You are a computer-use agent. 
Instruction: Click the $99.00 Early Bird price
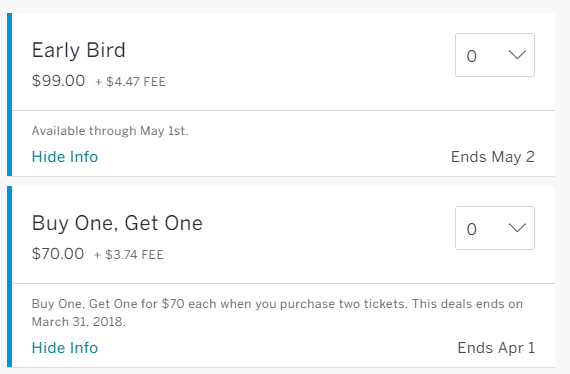58,81
